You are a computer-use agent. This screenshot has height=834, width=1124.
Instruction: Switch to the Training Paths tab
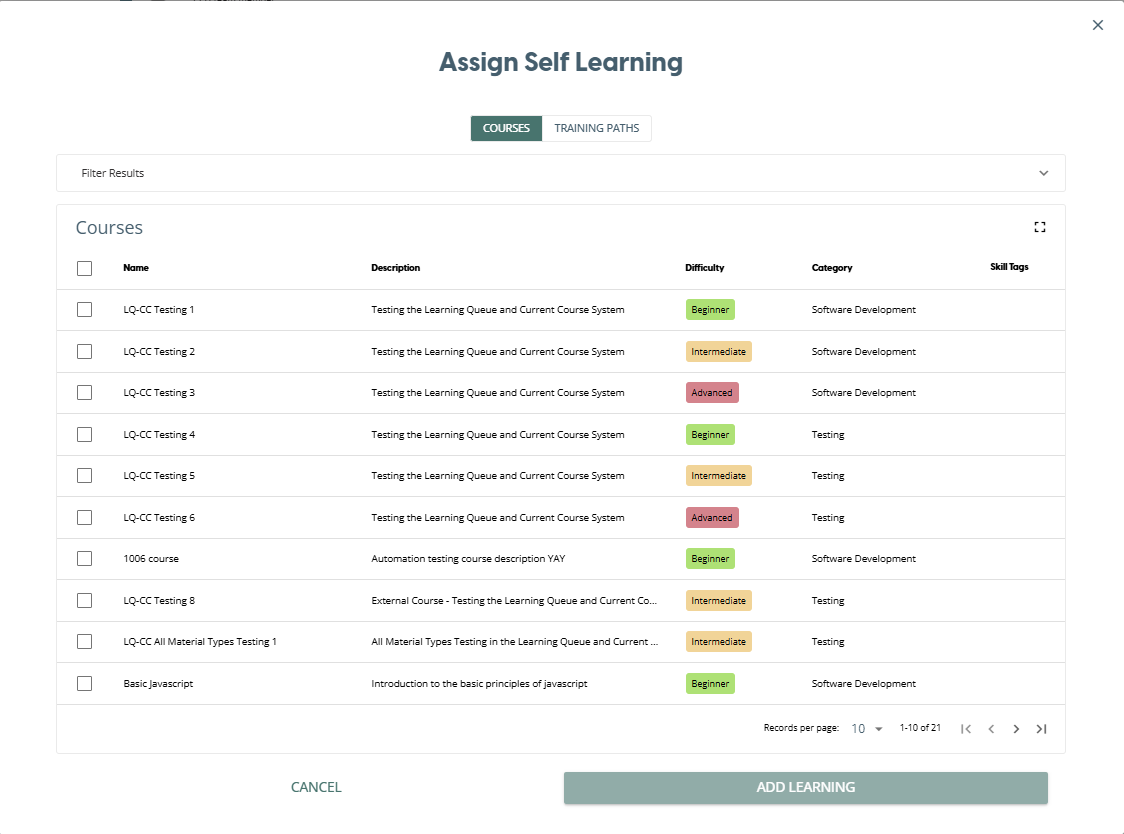pos(596,128)
